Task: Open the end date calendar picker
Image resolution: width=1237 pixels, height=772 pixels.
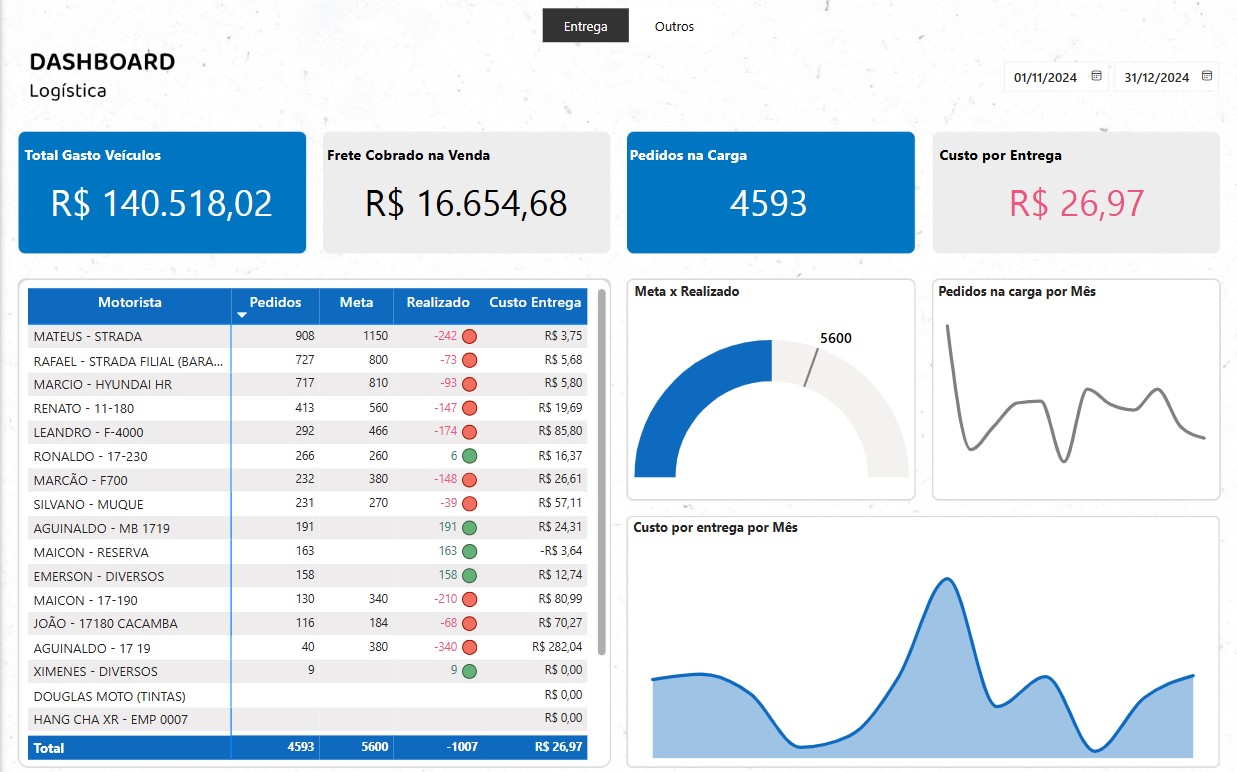Action: click(x=1208, y=76)
